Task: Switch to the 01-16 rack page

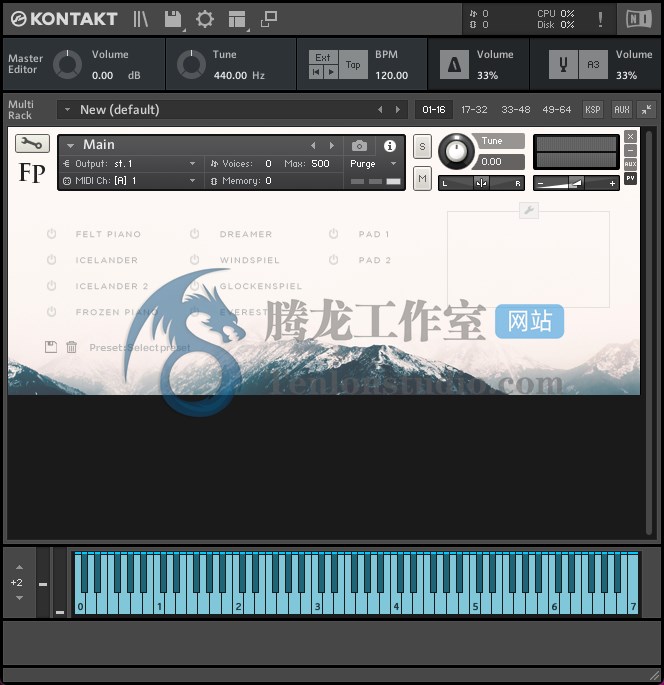Action: click(434, 110)
